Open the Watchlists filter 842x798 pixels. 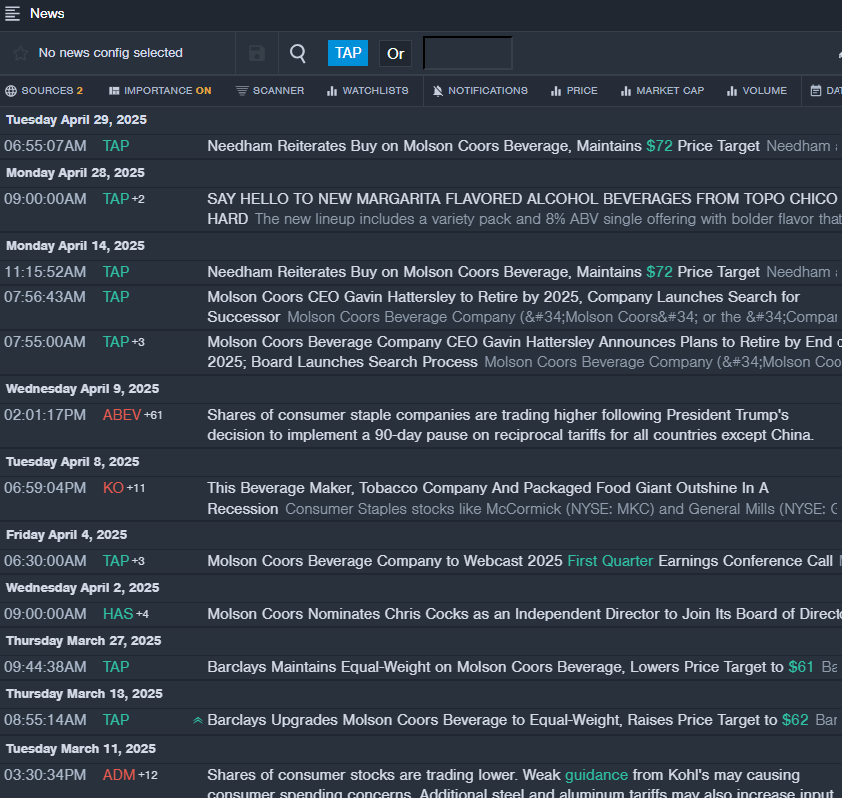point(368,91)
